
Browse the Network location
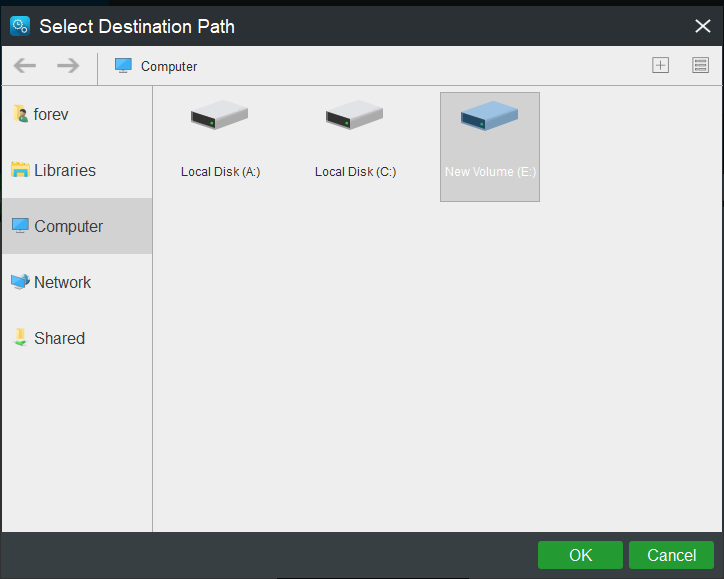[62, 282]
